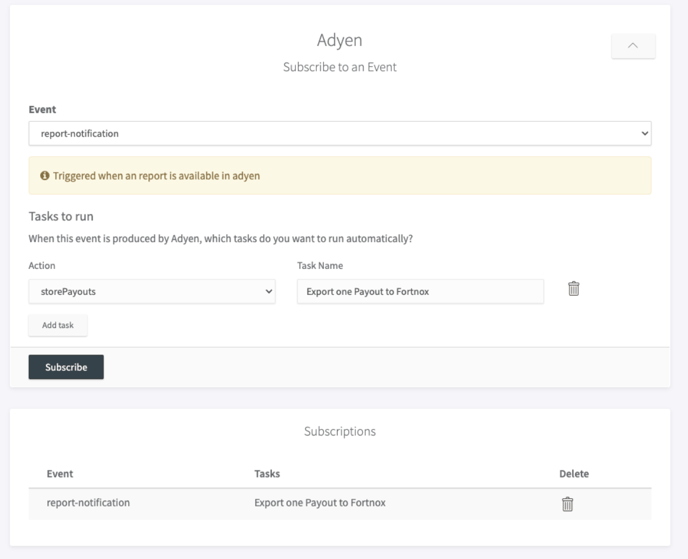Select the Export one Payout to Fortnox cell

coord(320,503)
